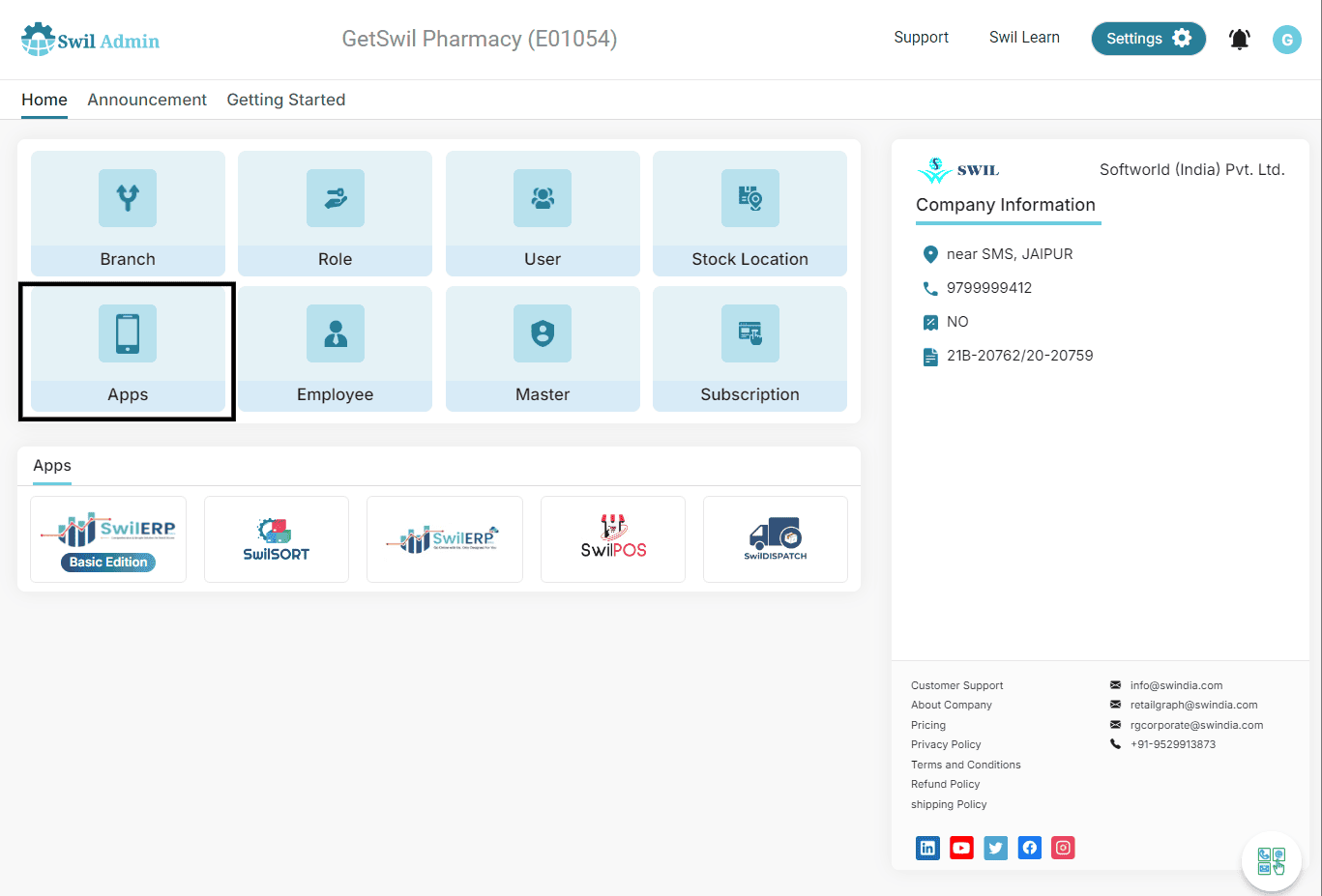Click the near SMS, JAIPUR address text
1322x896 pixels.
click(1010, 254)
